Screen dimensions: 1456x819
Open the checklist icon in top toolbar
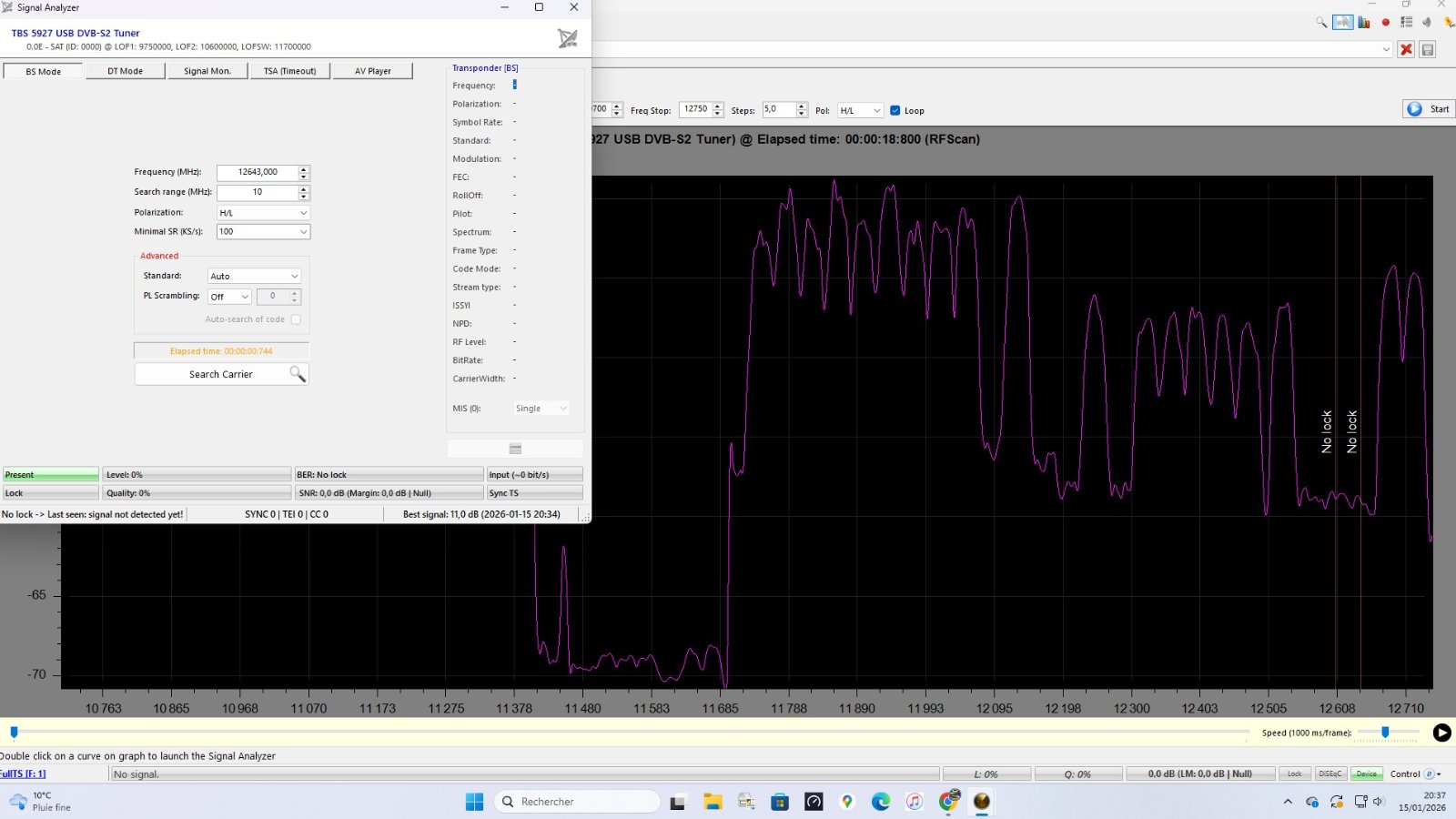[1406, 23]
